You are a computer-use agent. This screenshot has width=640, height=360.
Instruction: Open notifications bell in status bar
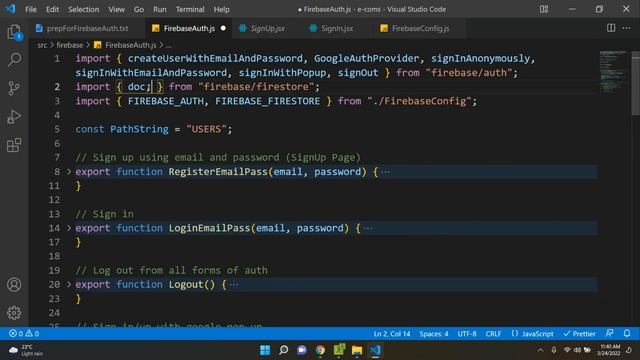pos(627,333)
